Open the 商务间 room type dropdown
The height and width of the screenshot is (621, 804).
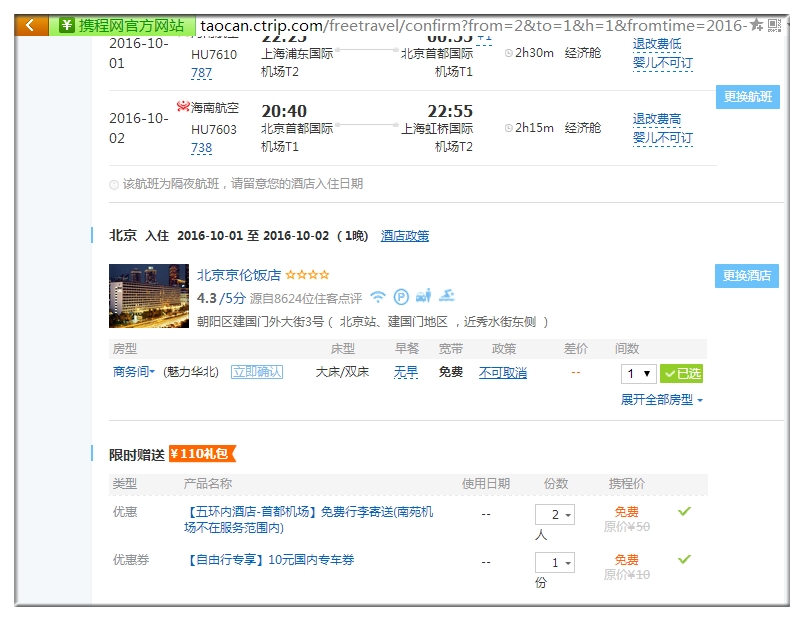(133, 372)
